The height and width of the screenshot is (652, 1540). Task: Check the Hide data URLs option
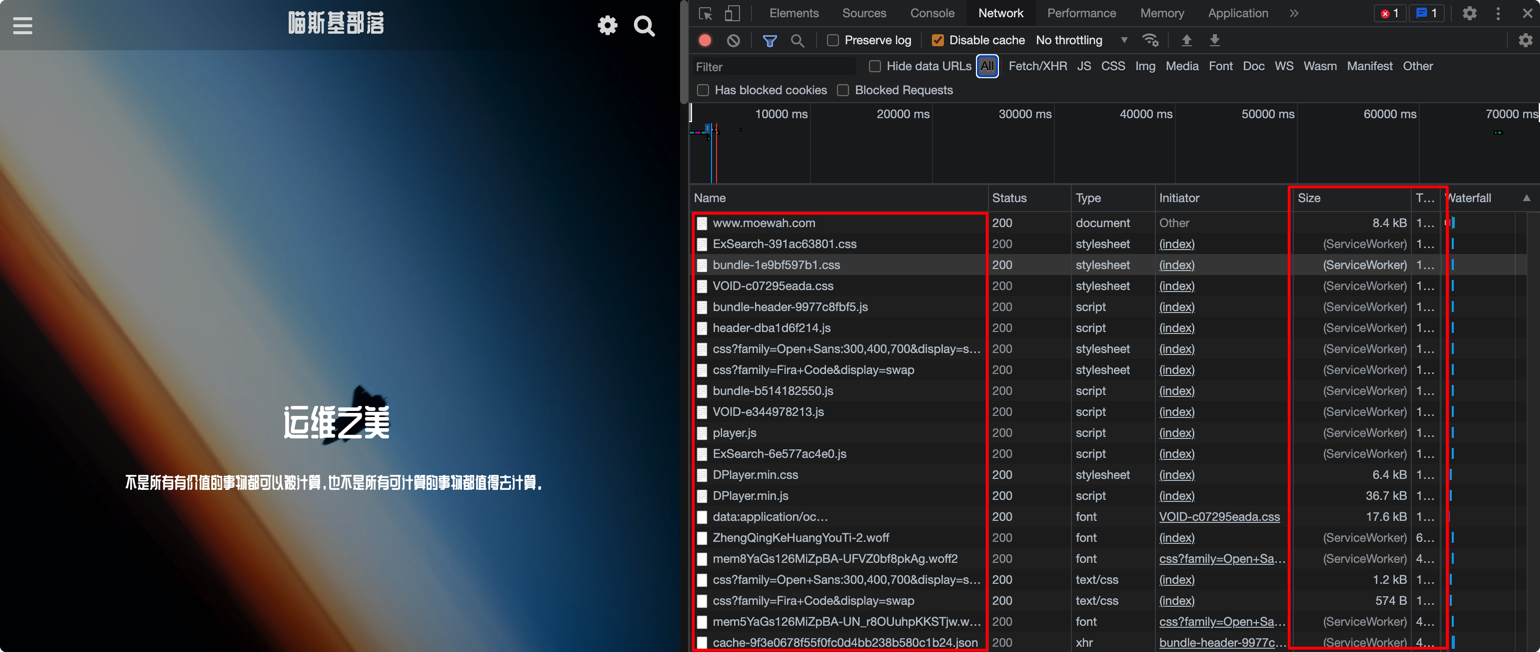click(875, 66)
